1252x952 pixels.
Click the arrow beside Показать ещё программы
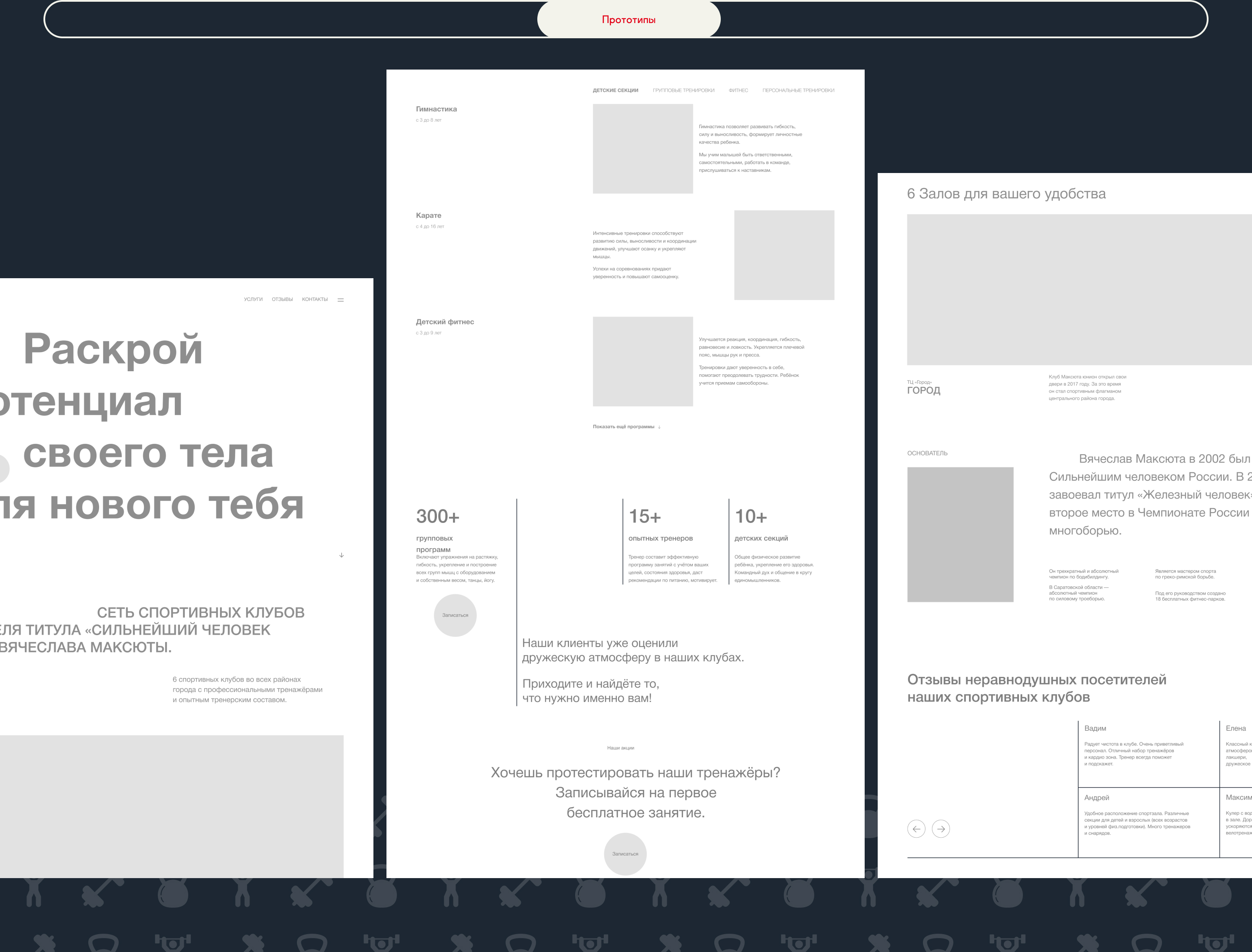click(x=659, y=427)
